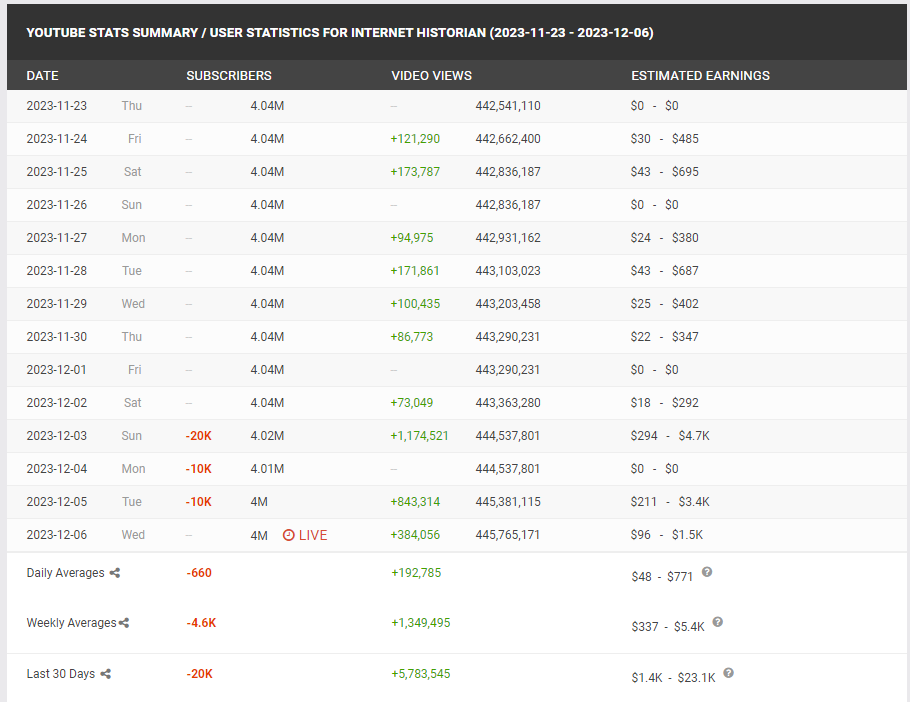This screenshot has height=702, width=910.
Task: Click the $30 - $485 earnings estimate
Action: pyautogui.click(x=665, y=139)
